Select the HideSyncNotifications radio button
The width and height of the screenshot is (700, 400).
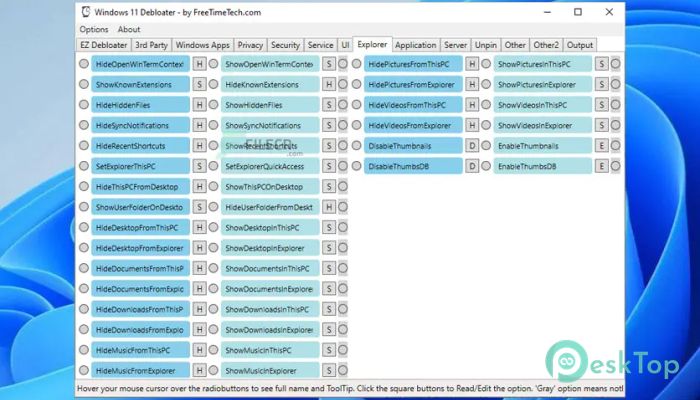coord(84,125)
